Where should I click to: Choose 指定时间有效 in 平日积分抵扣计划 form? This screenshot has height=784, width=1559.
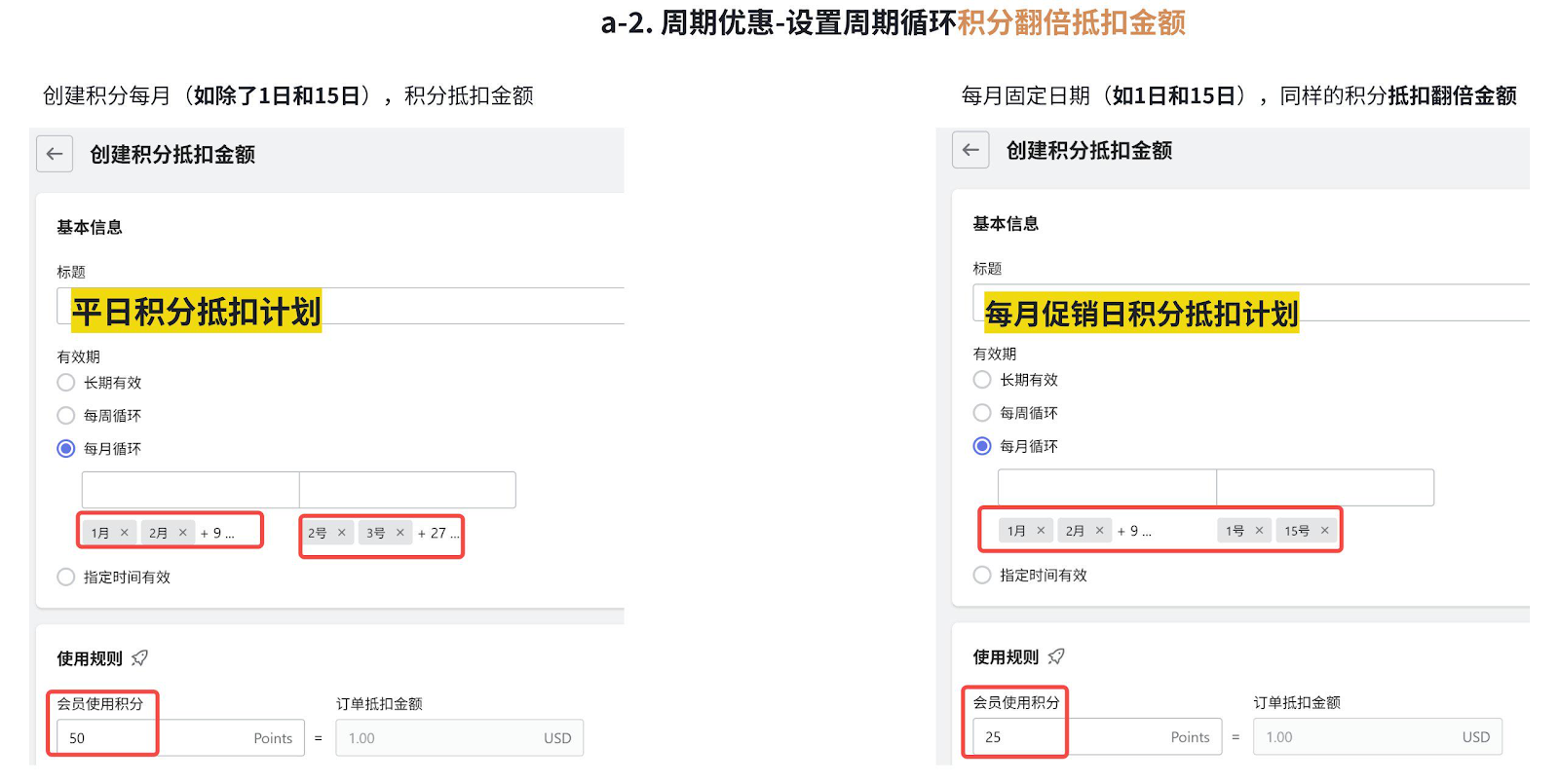[66, 578]
